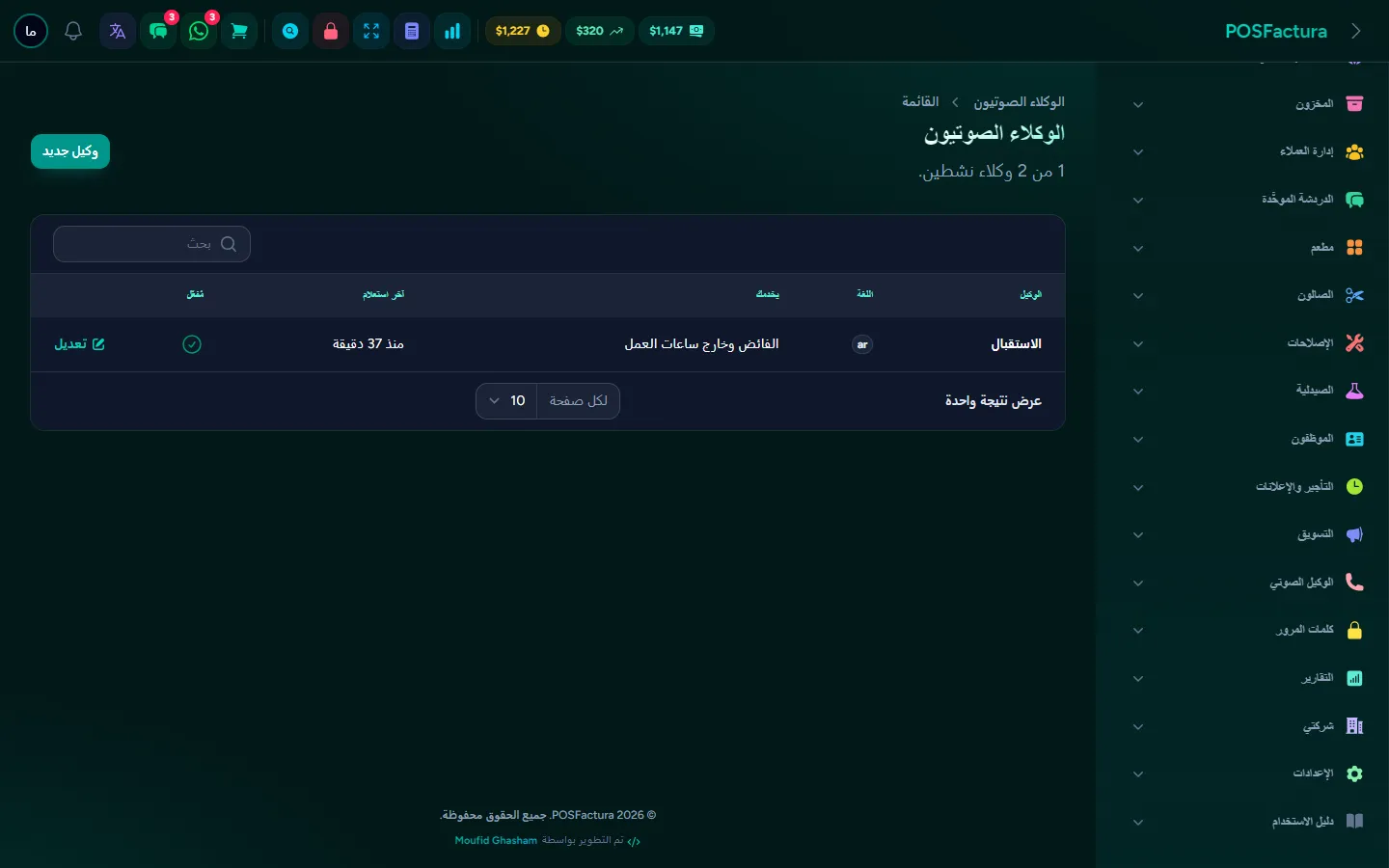Open the التقارير sidebar menu

coord(1250,678)
